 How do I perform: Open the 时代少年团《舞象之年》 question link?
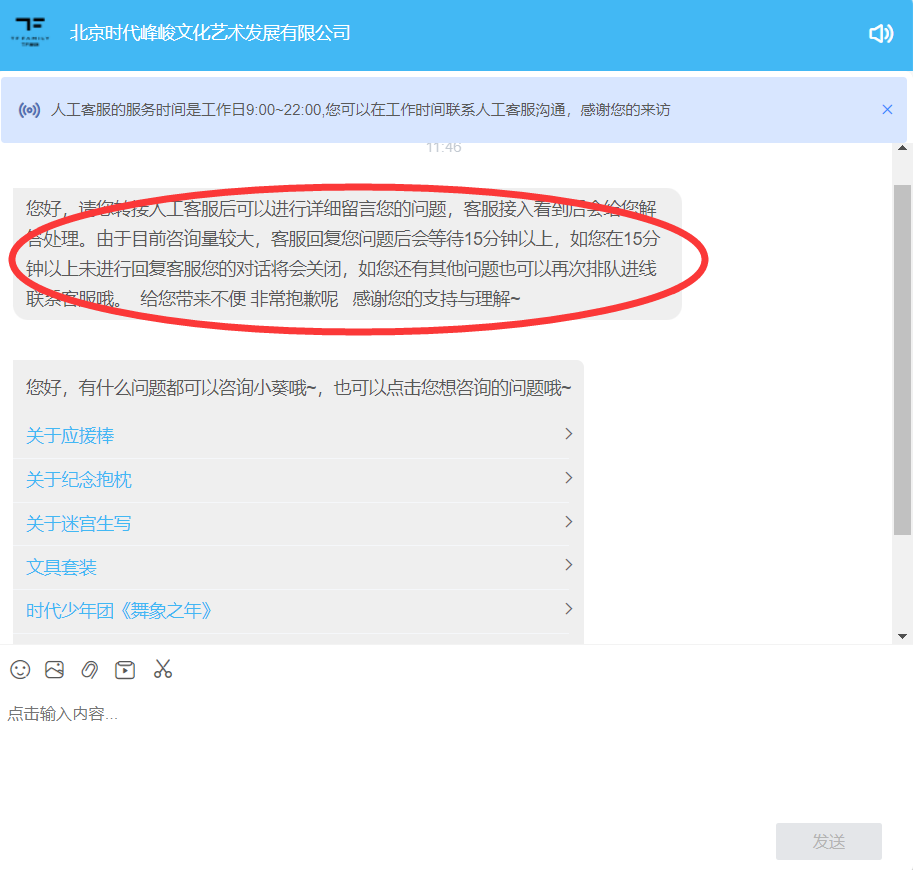pos(119,611)
